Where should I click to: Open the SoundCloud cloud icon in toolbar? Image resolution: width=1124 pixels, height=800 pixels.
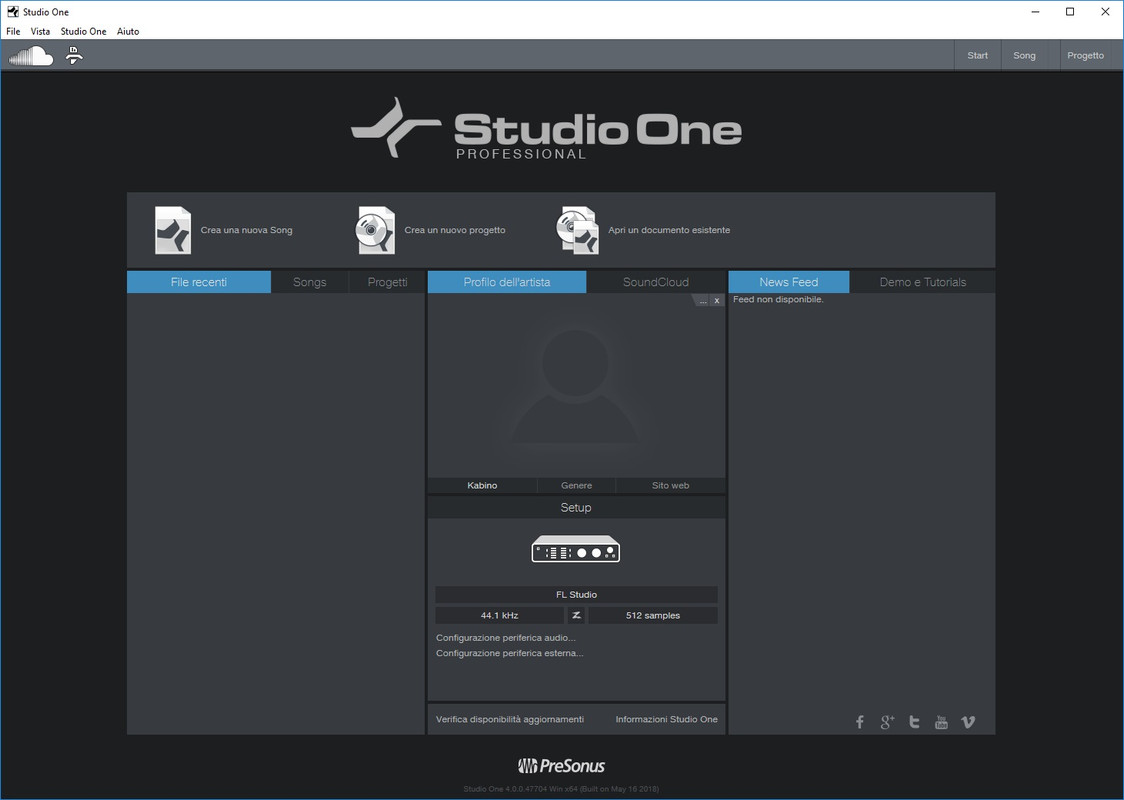31,56
